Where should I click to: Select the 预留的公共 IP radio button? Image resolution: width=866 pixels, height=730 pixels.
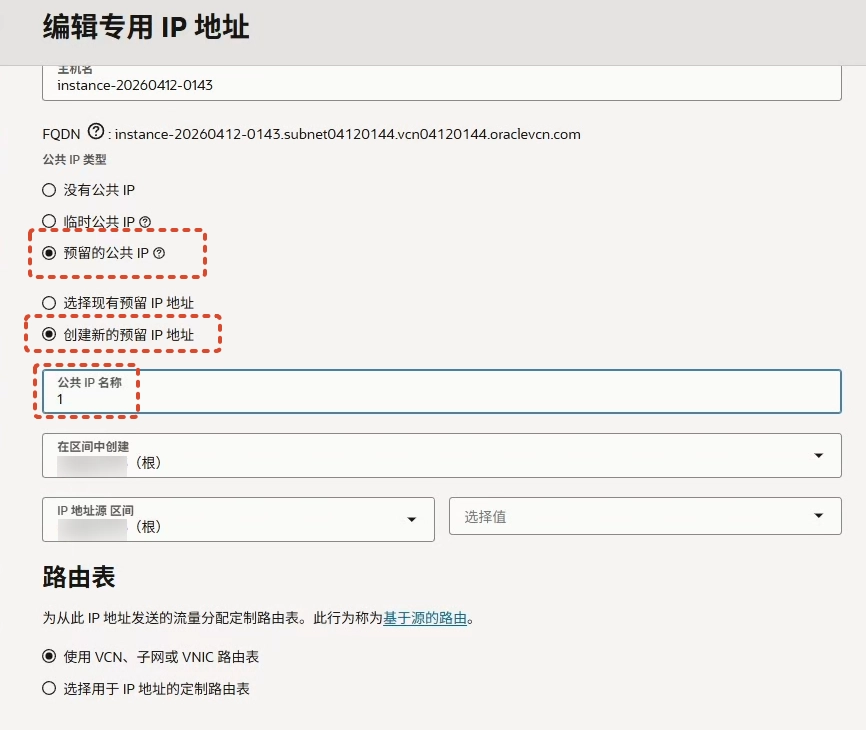click(49, 254)
